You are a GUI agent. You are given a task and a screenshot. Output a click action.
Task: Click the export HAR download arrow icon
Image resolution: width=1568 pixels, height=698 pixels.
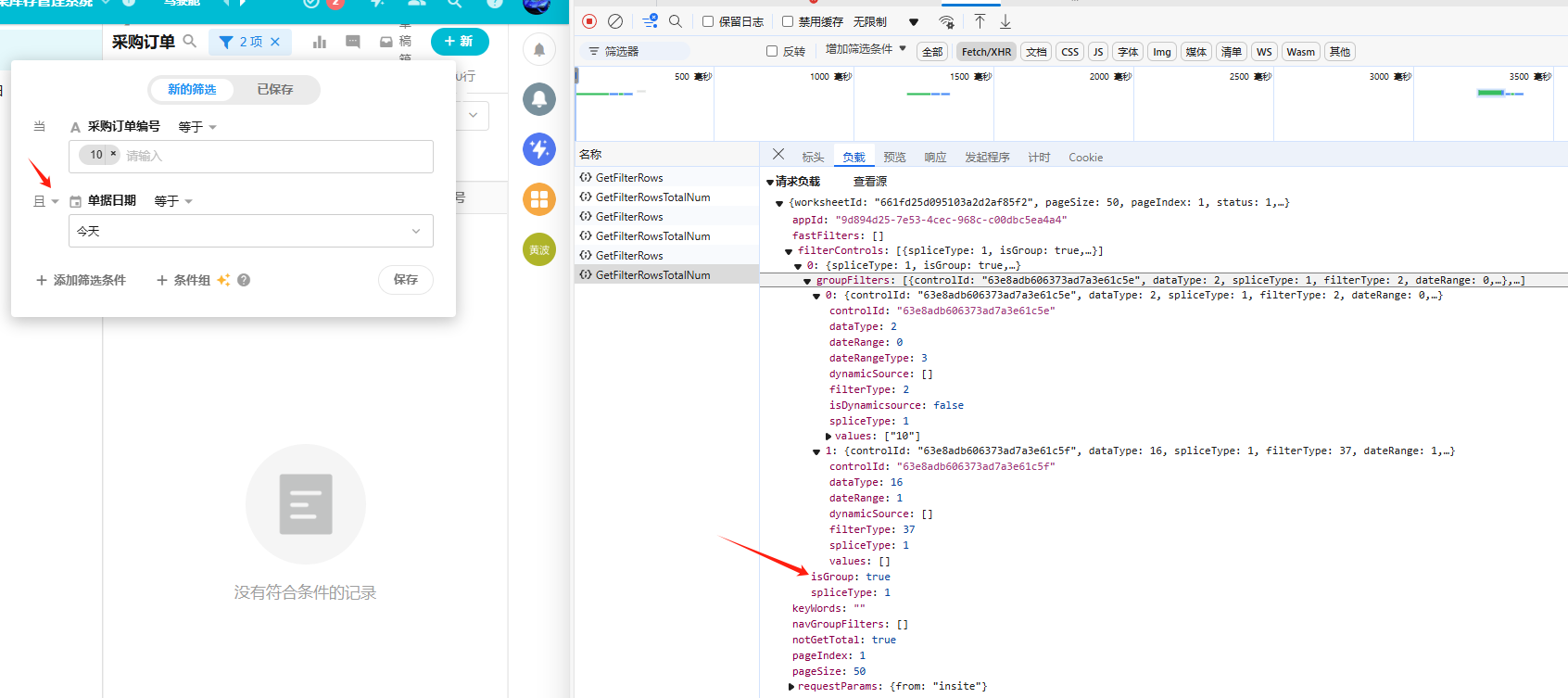[x=1005, y=21]
